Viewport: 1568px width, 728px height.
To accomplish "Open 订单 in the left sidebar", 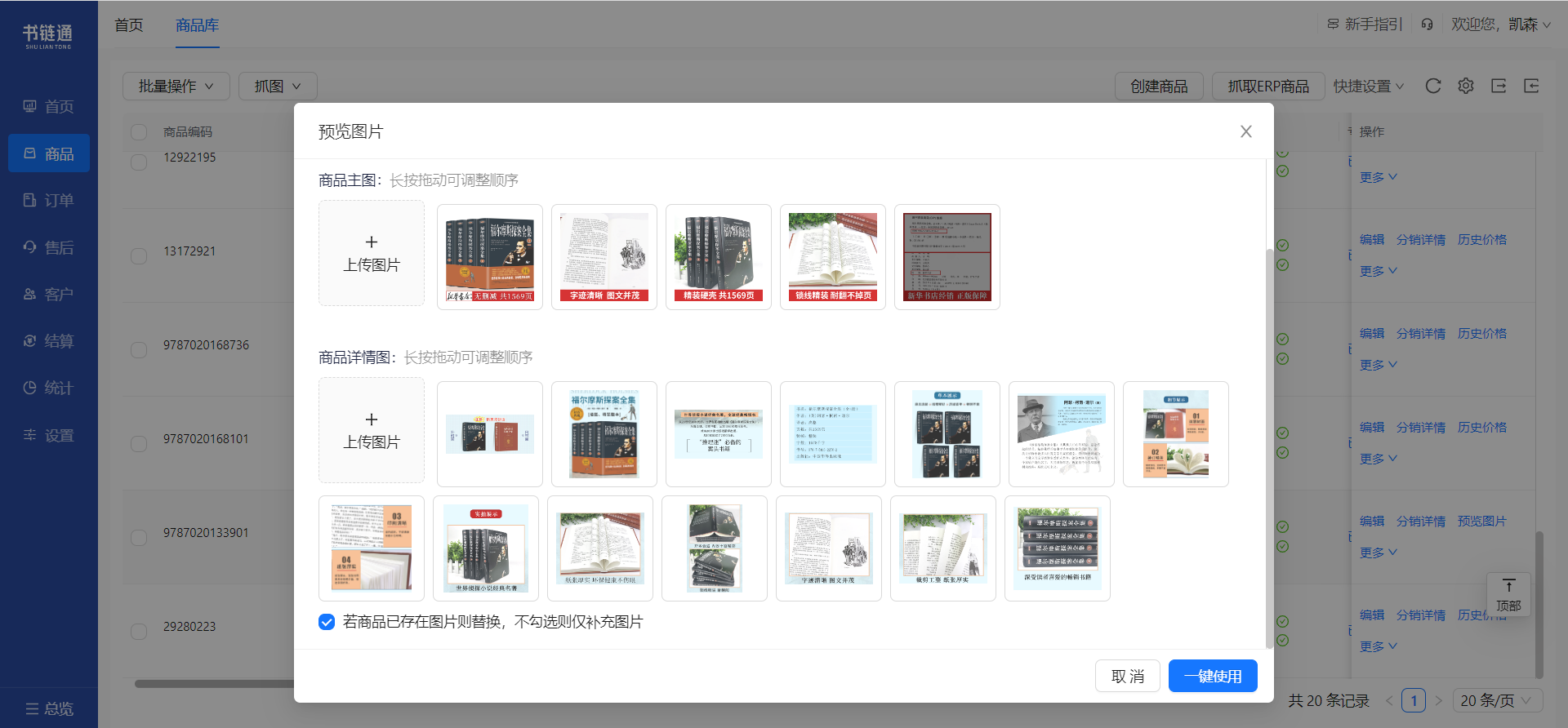I will 49,200.
